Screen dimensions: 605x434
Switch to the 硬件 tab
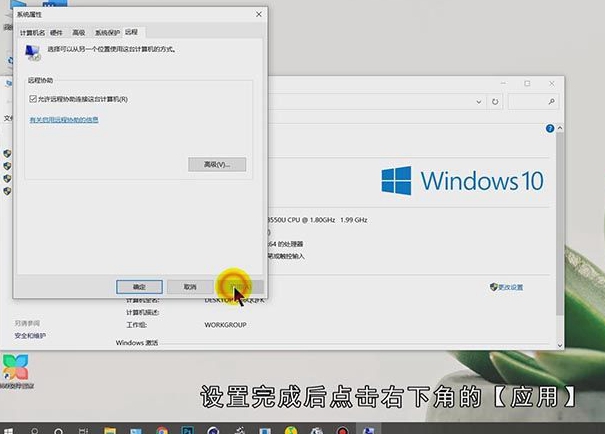click(x=56, y=33)
